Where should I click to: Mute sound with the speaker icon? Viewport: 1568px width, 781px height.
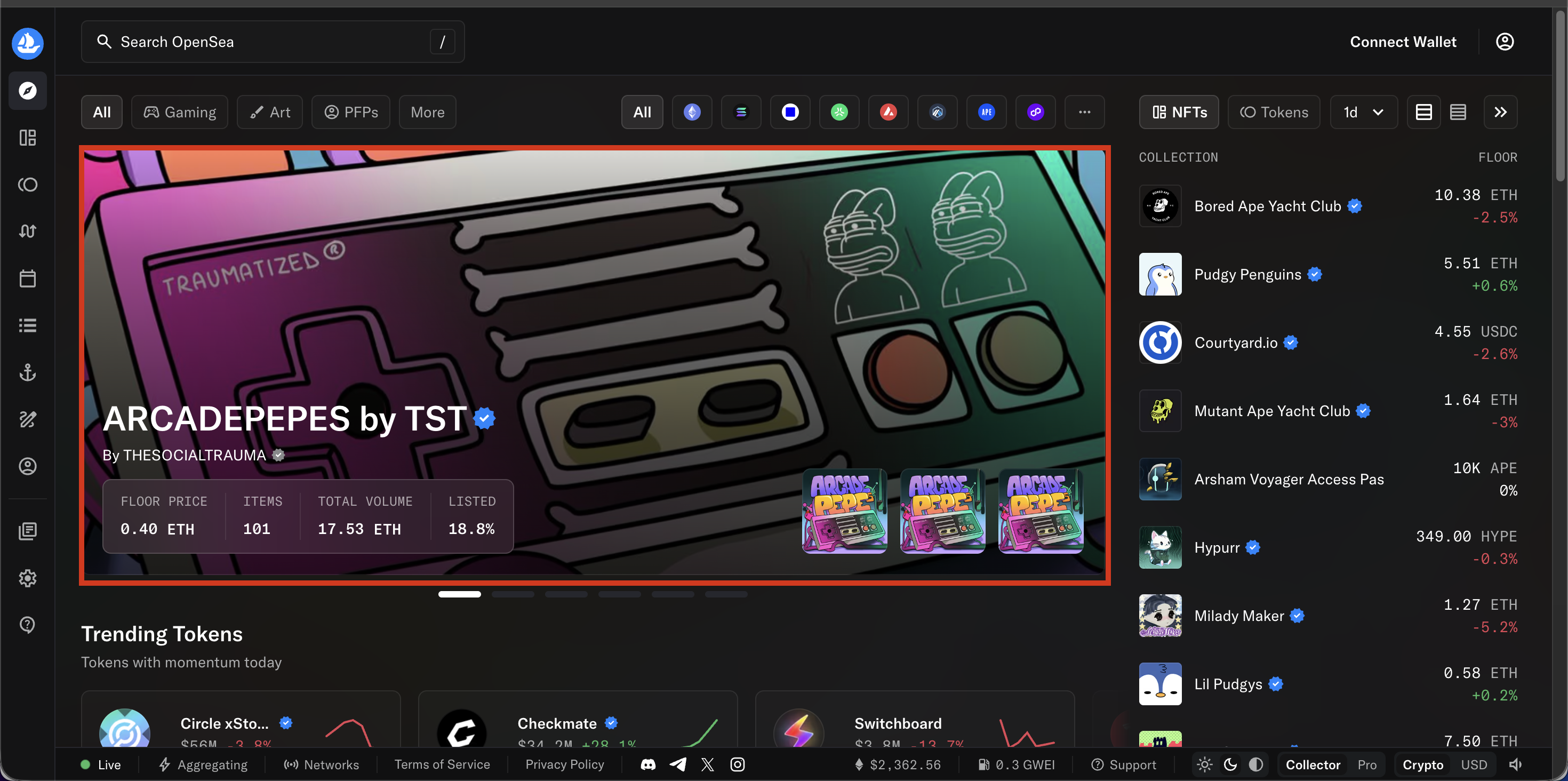[x=1516, y=764]
